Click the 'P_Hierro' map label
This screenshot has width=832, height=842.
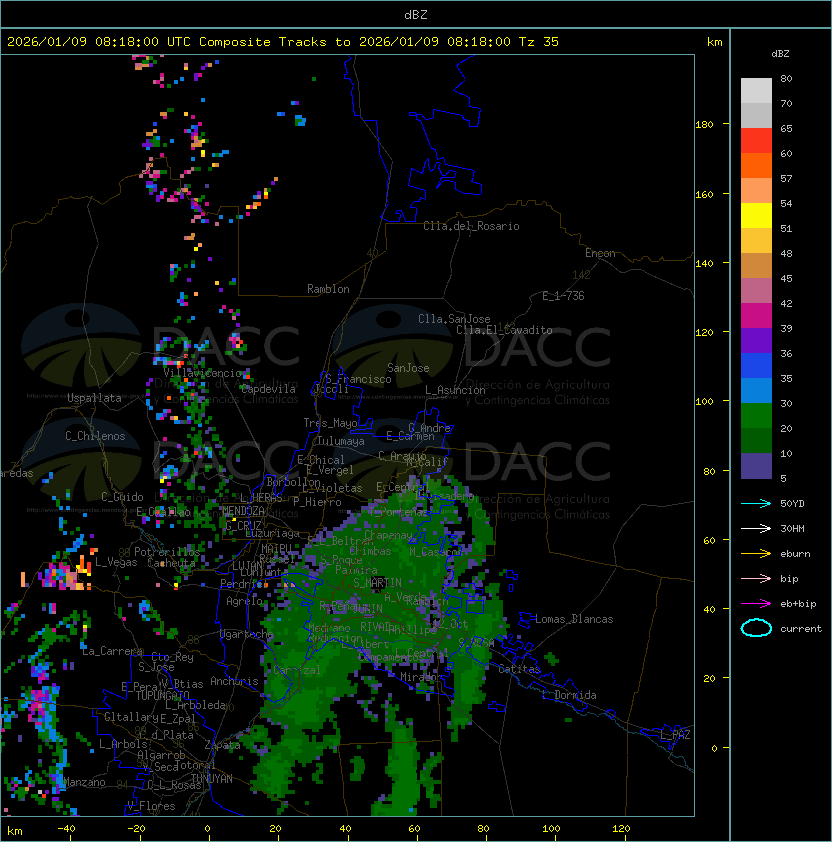point(317,502)
